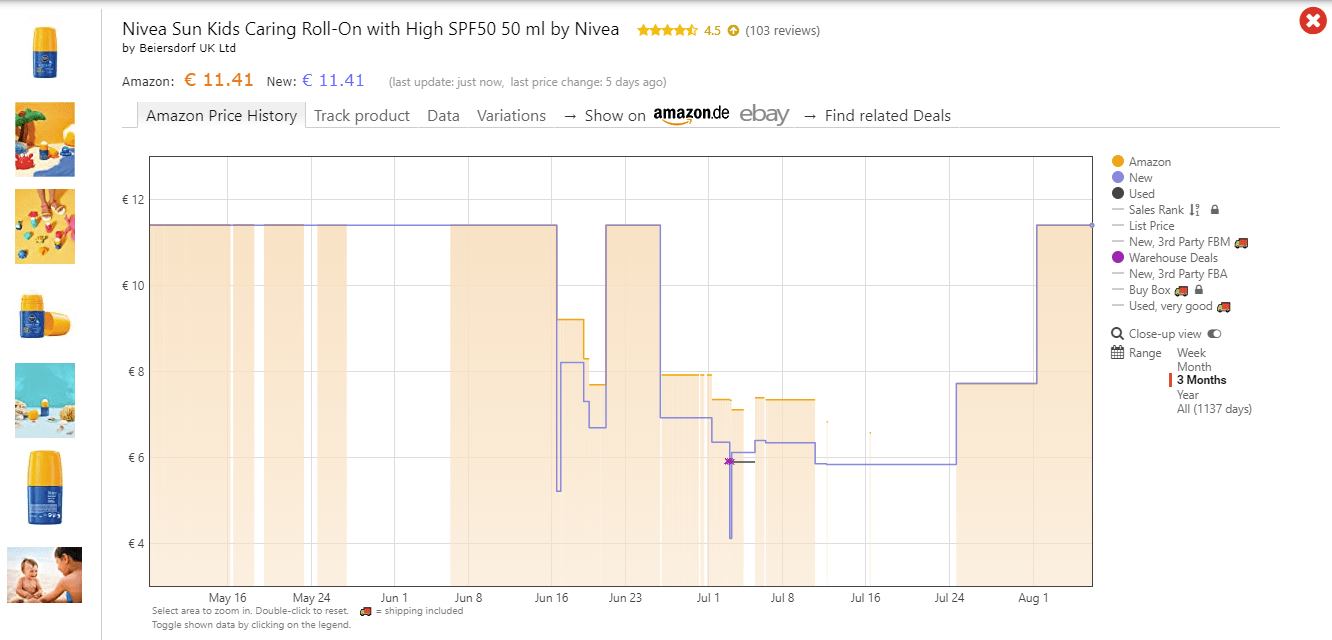
Task: Close the price history overlay
Action: (x=1312, y=20)
